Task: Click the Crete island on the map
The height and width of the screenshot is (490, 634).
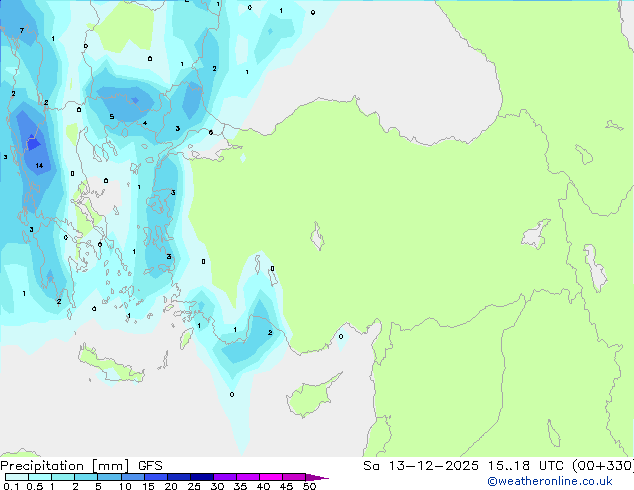Action: [x=111, y=365]
